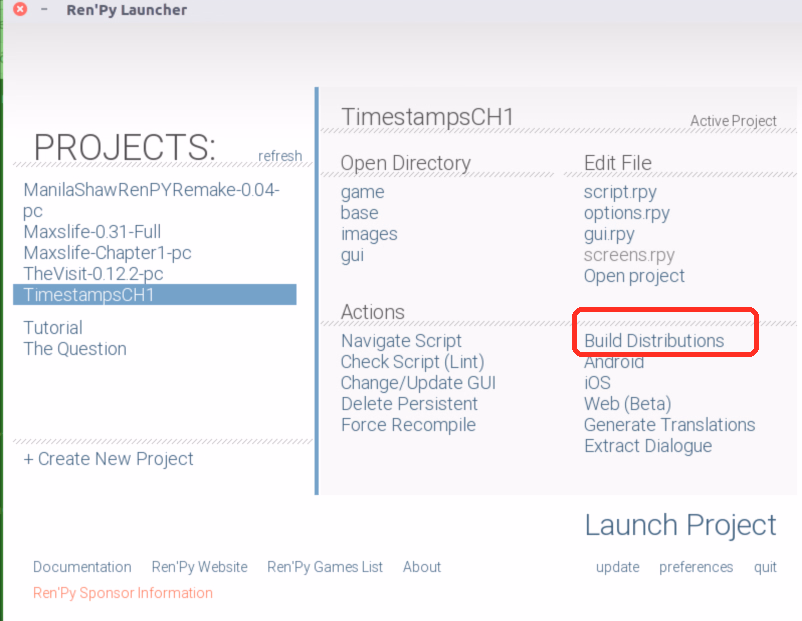This screenshot has width=802, height=621.
Task: Click Open project under Edit File
Action: coord(634,276)
